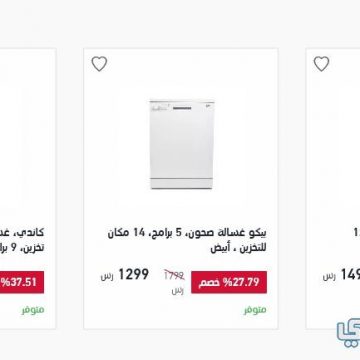The height and width of the screenshot is (360, 360).
Task: Click the red 37.51% discount badge
Action: click(x=22, y=282)
